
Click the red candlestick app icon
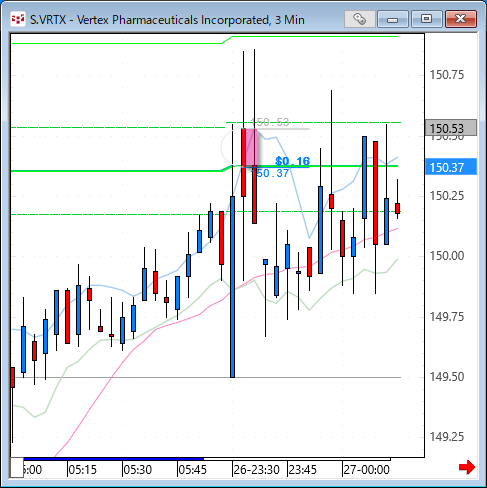coord(18,19)
